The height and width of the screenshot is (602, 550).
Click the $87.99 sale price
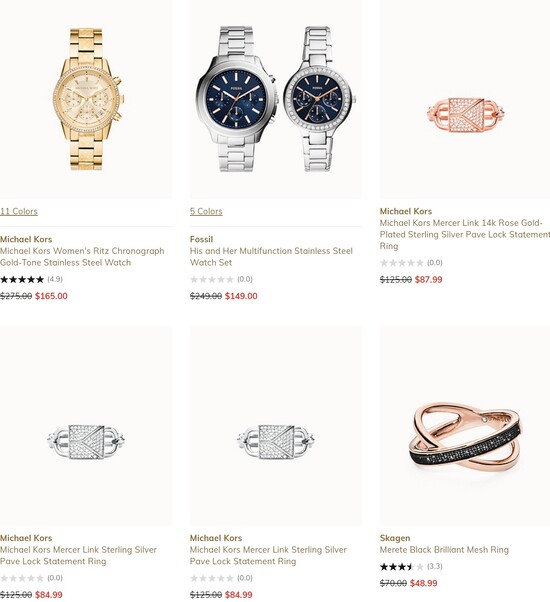pyautogui.click(x=428, y=280)
